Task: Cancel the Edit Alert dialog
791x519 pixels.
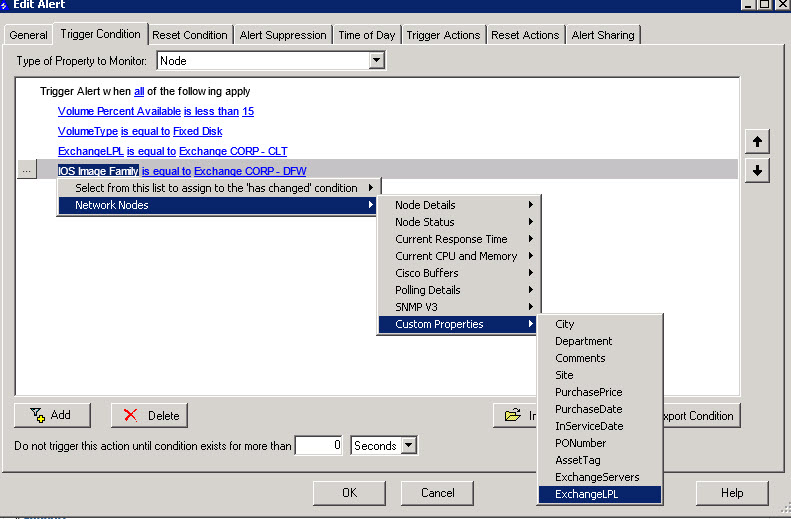Action: (437, 493)
